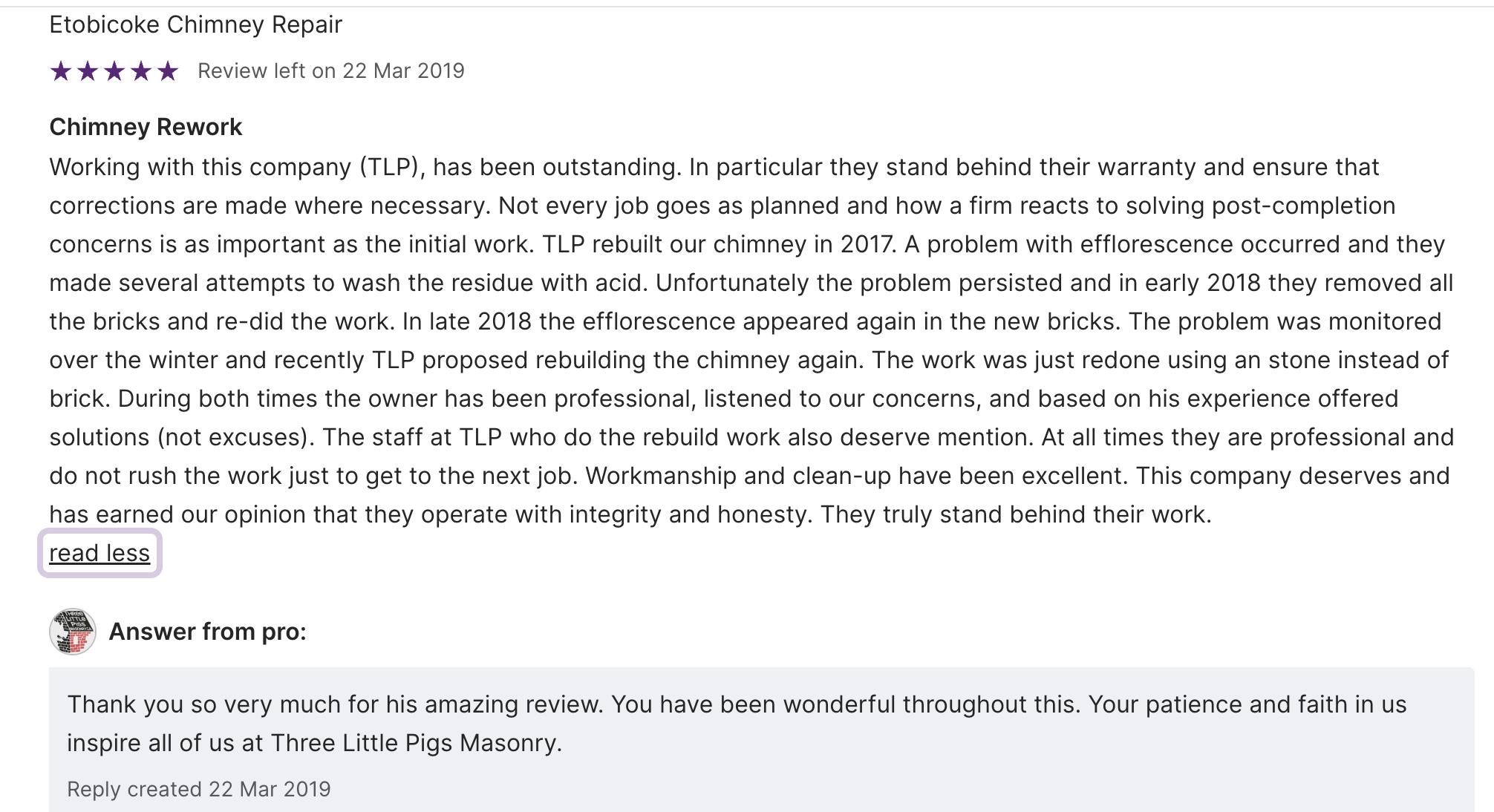Click the second purple rating star
This screenshot has width=1494, height=812.
(88, 71)
